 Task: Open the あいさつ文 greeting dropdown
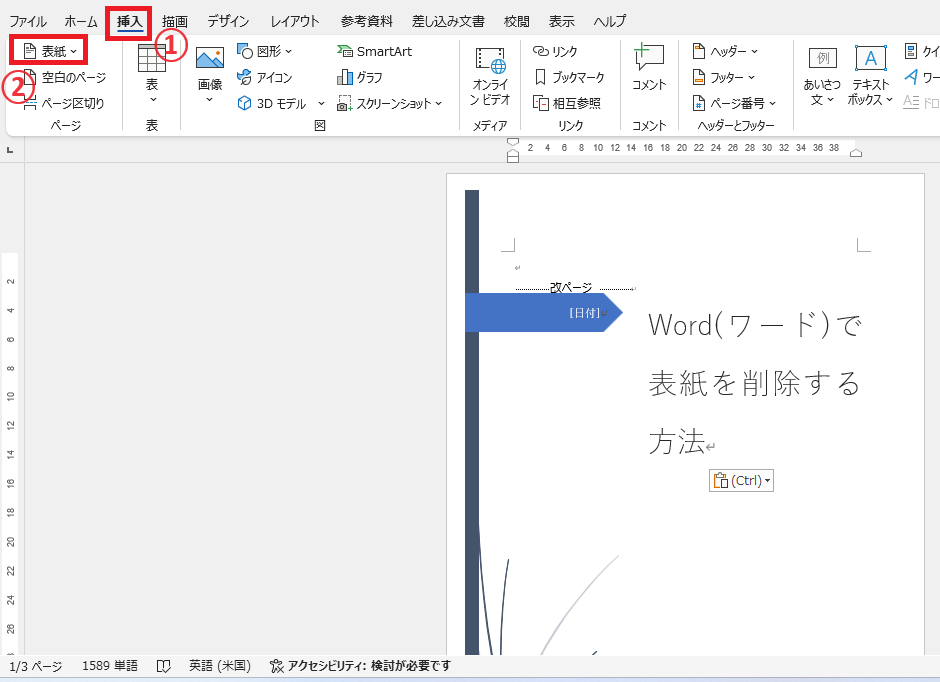822,76
